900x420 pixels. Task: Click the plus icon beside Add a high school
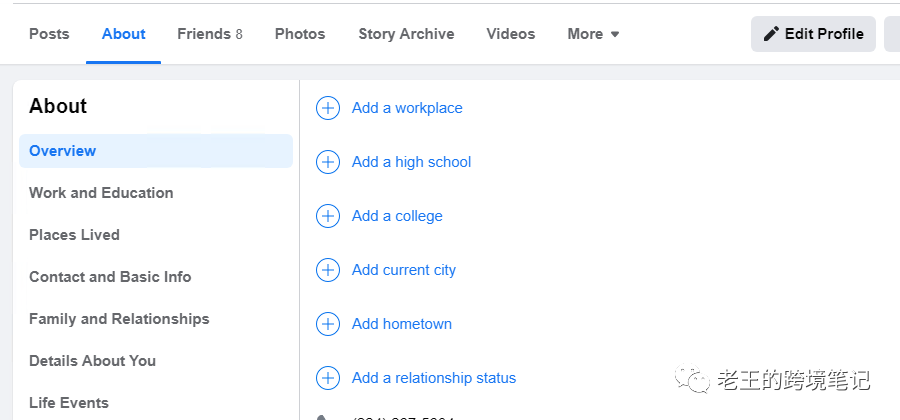[328, 162]
